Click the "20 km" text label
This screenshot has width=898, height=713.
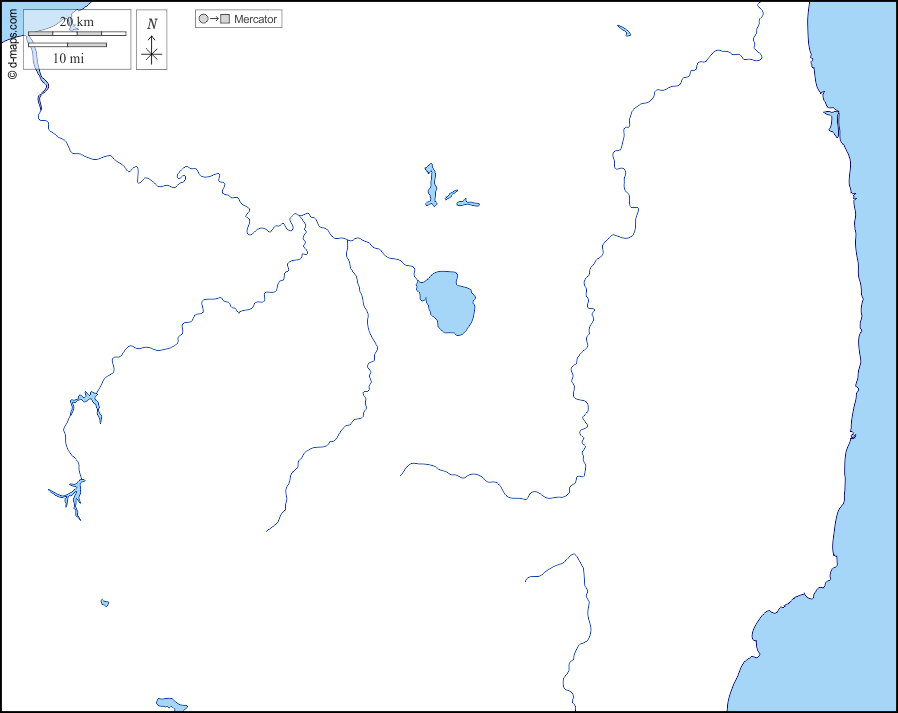(77, 21)
